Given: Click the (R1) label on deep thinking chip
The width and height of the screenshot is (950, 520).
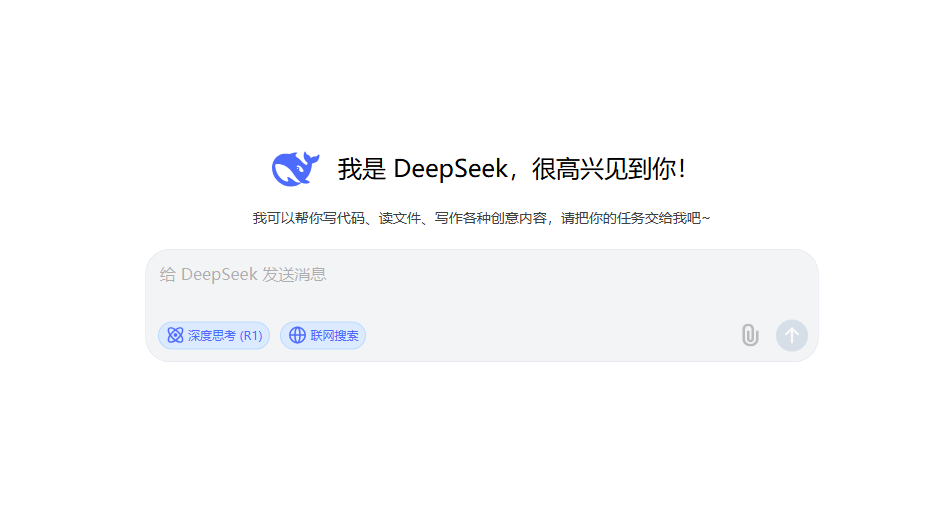Looking at the screenshot, I should click(x=251, y=336).
